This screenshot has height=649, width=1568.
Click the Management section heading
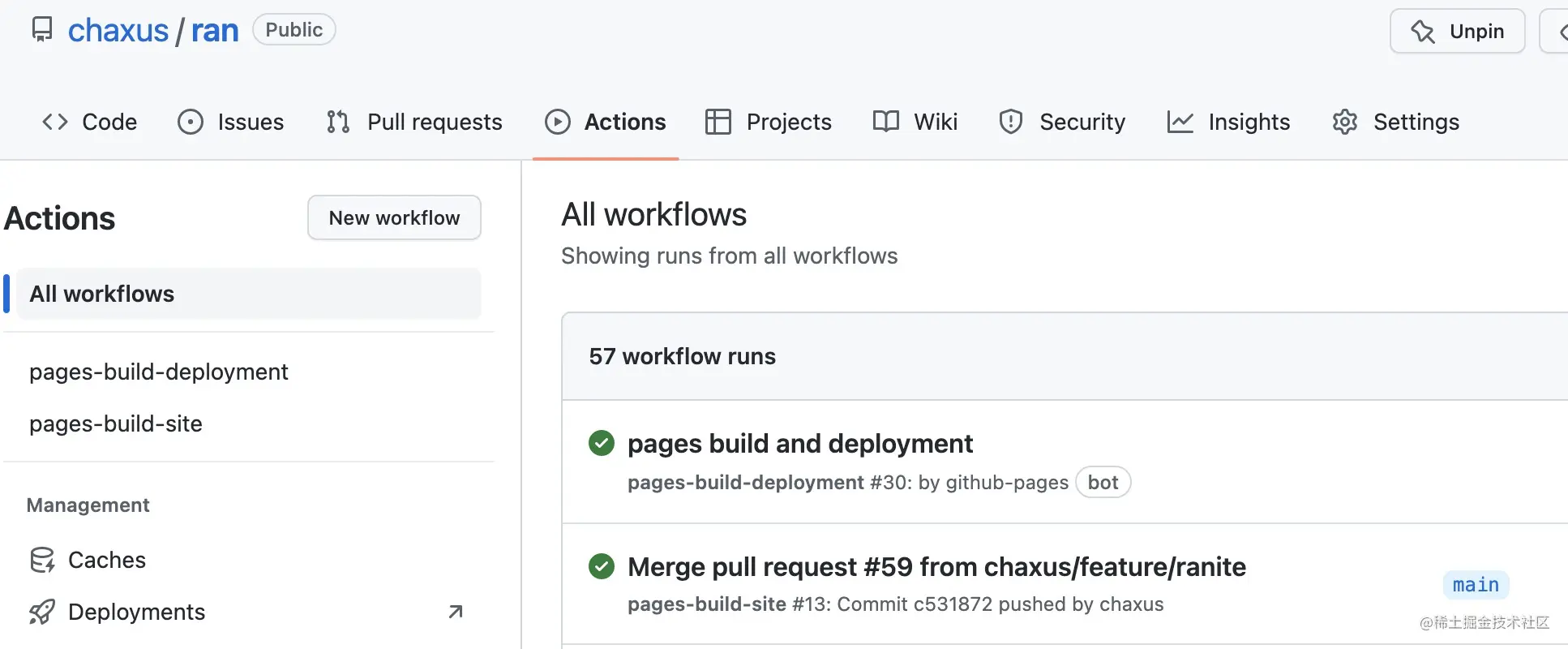88,505
